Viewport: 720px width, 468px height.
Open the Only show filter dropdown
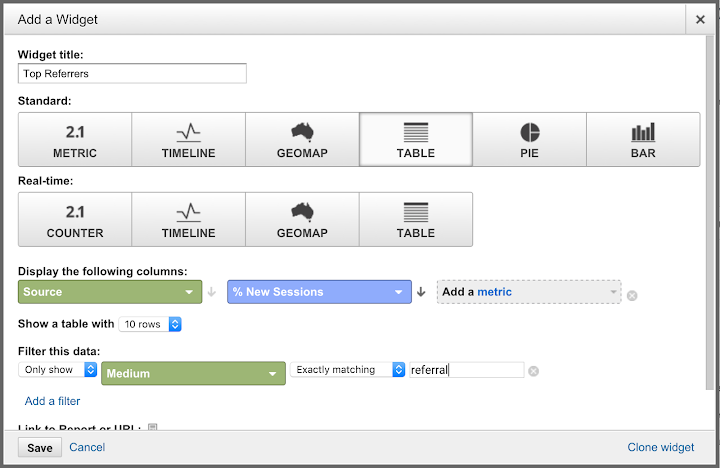(57, 370)
